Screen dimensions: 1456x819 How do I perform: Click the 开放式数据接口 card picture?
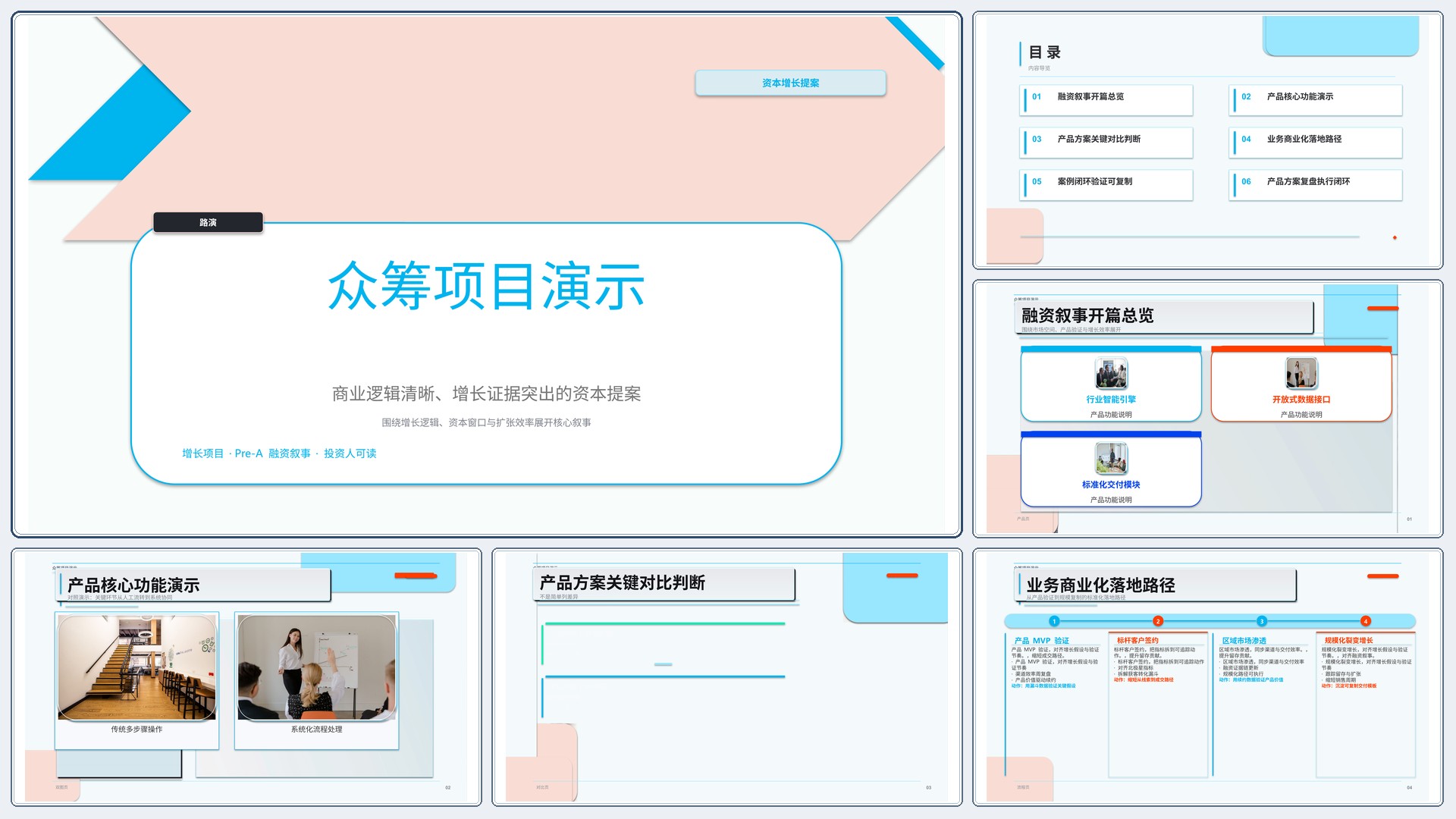tap(1301, 374)
